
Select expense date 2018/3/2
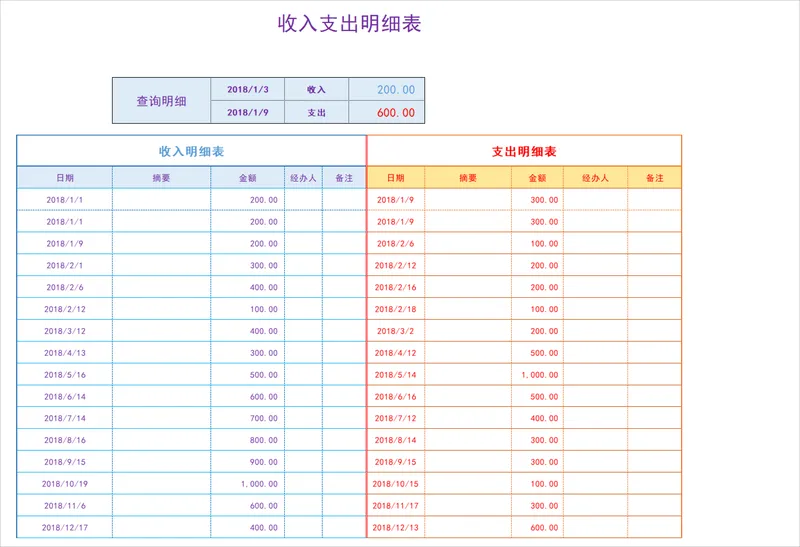click(395, 331)
